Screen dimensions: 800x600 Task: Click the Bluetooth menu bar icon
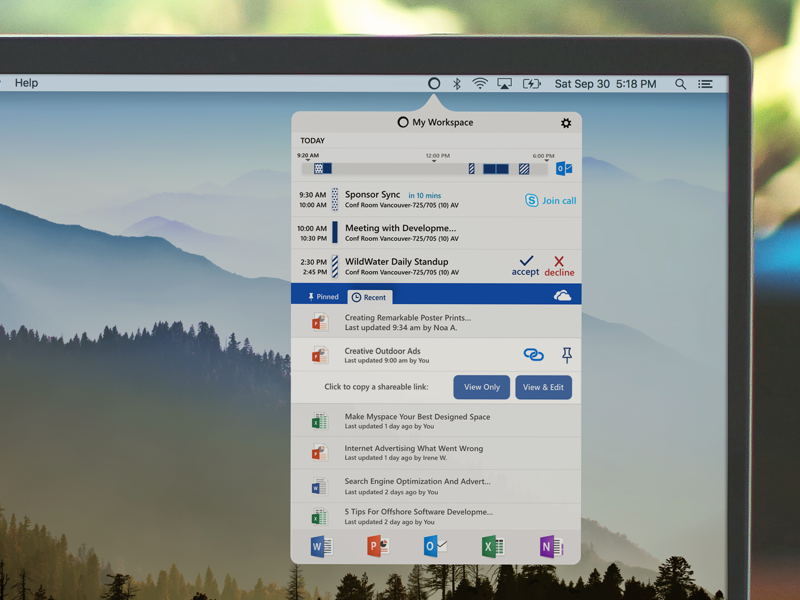457,84
